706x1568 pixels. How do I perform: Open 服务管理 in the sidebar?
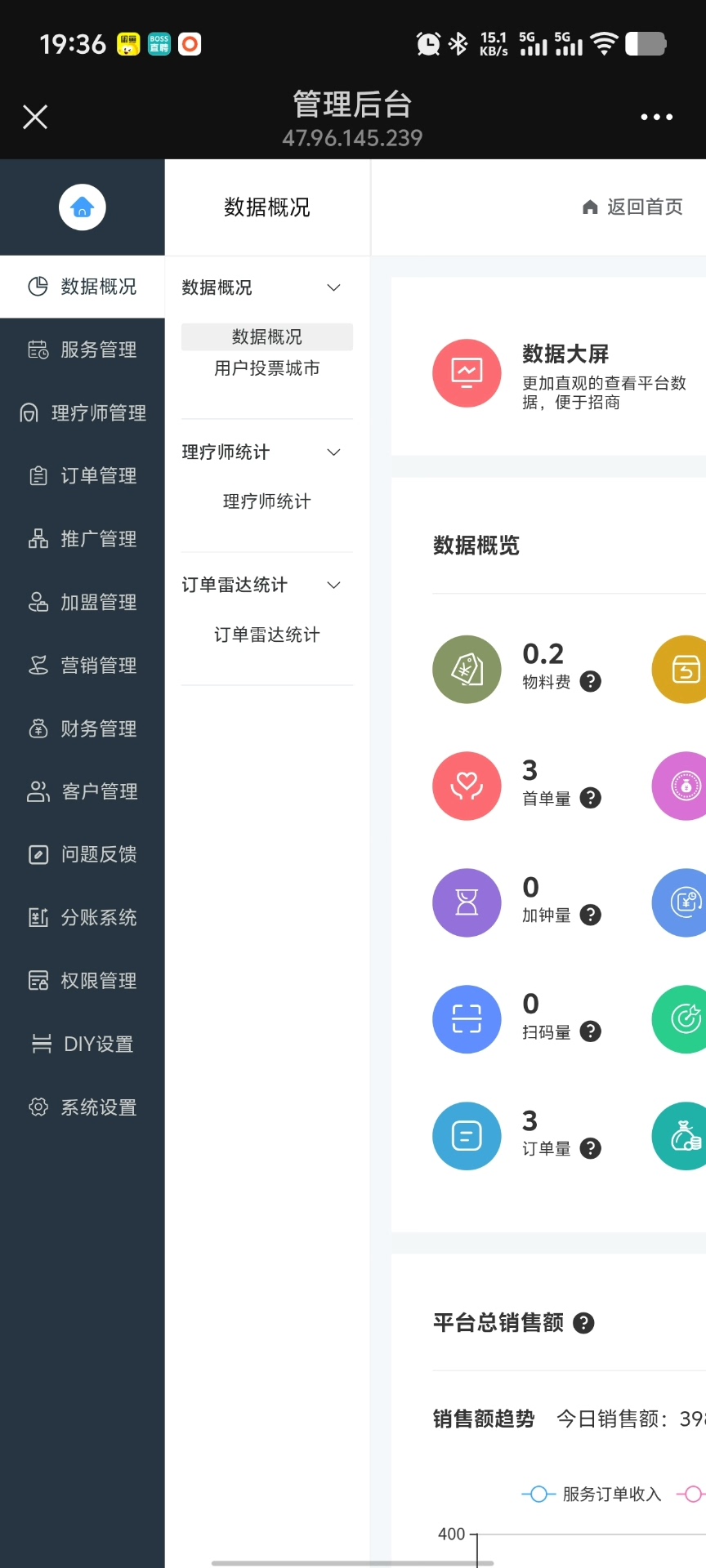point(83,350)
